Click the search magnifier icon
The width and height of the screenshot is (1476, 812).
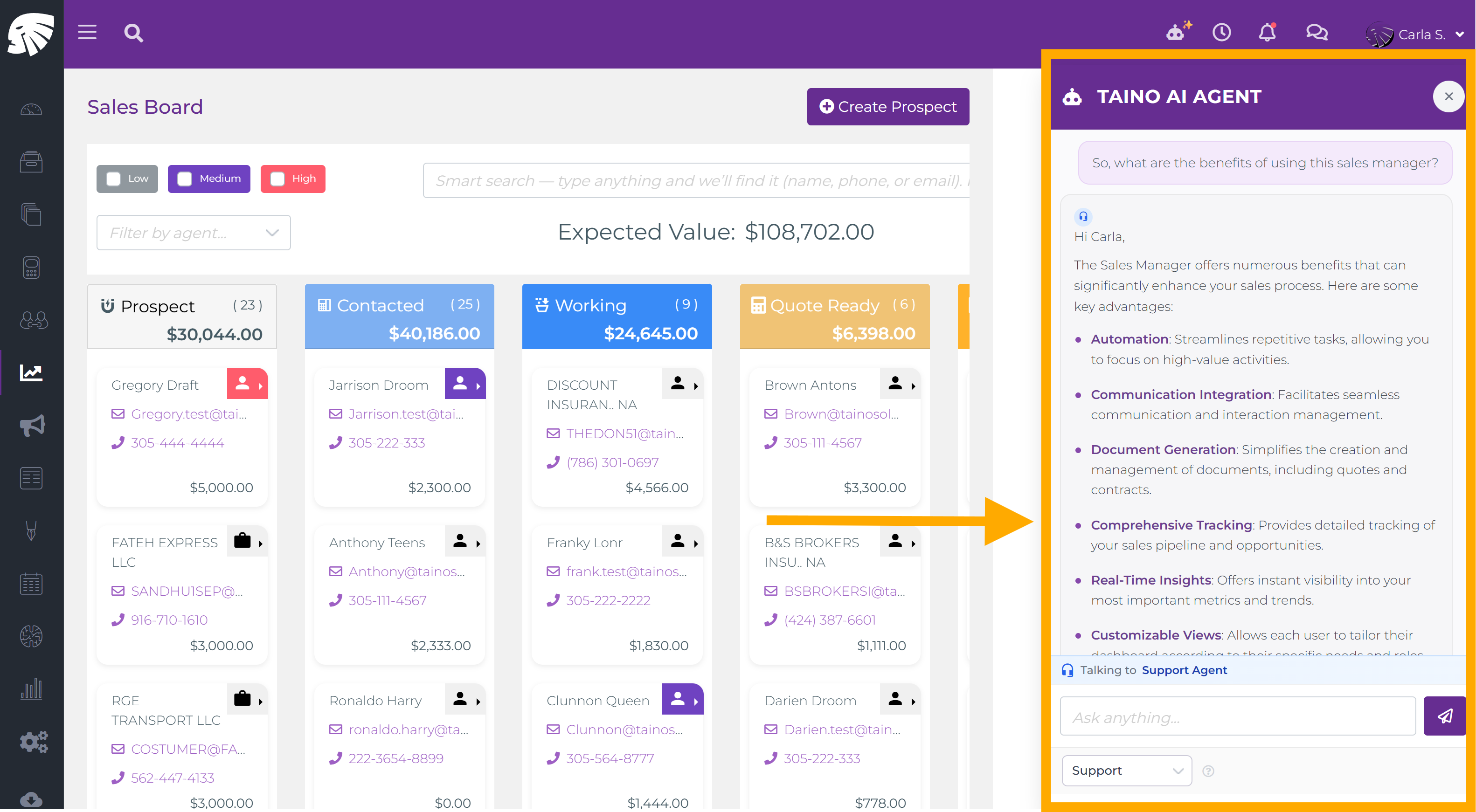pos(133,33)
